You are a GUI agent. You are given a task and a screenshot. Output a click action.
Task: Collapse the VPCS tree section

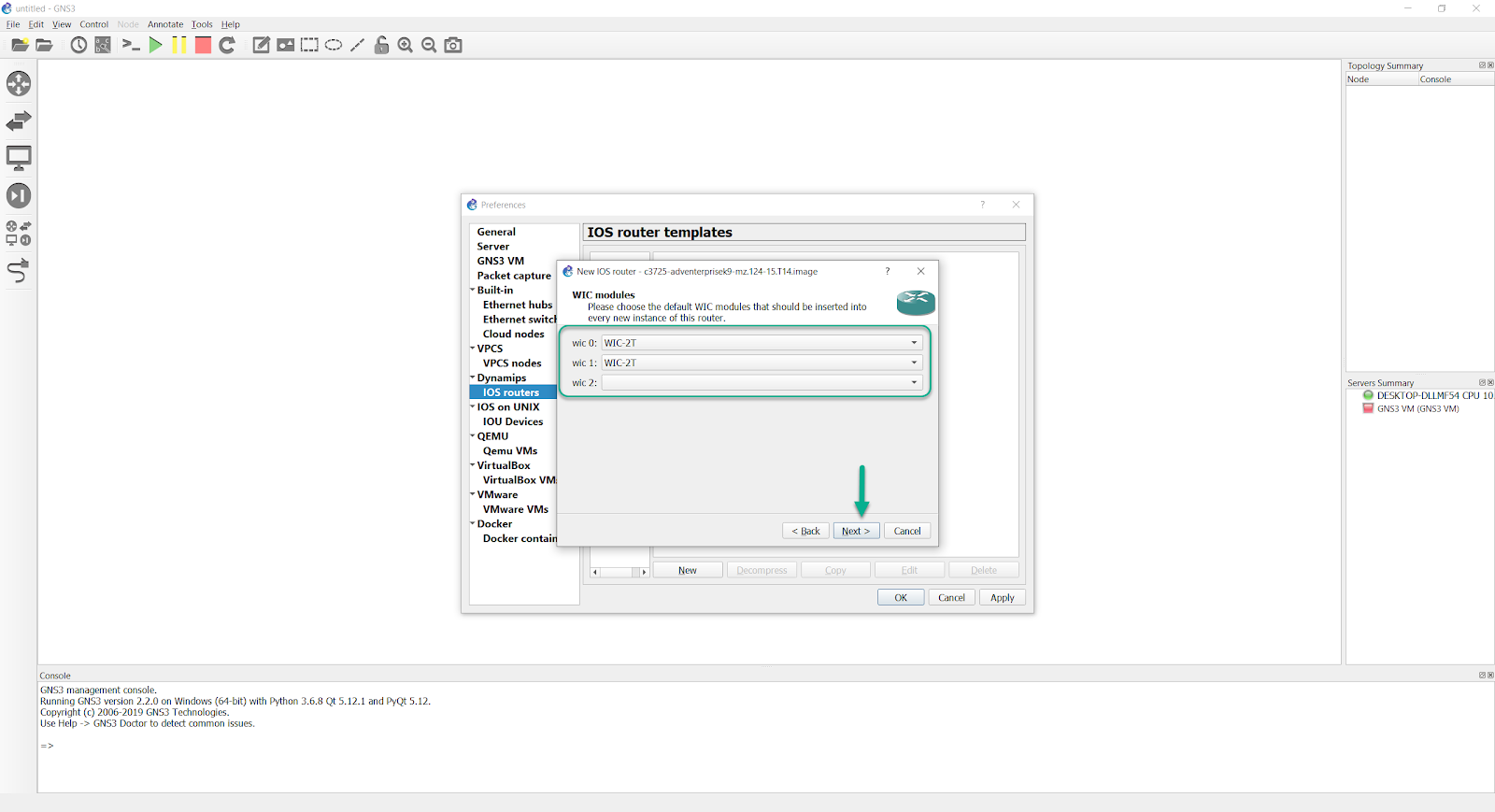click(473, 349)
